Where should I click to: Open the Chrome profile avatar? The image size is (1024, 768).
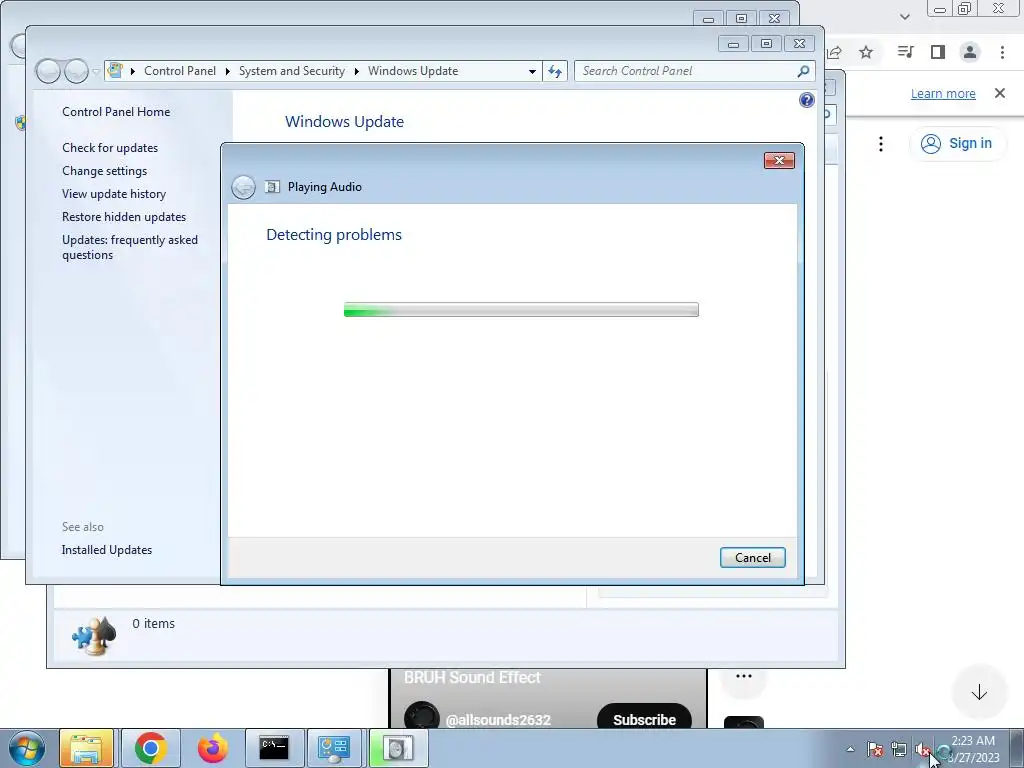(970, 52)
